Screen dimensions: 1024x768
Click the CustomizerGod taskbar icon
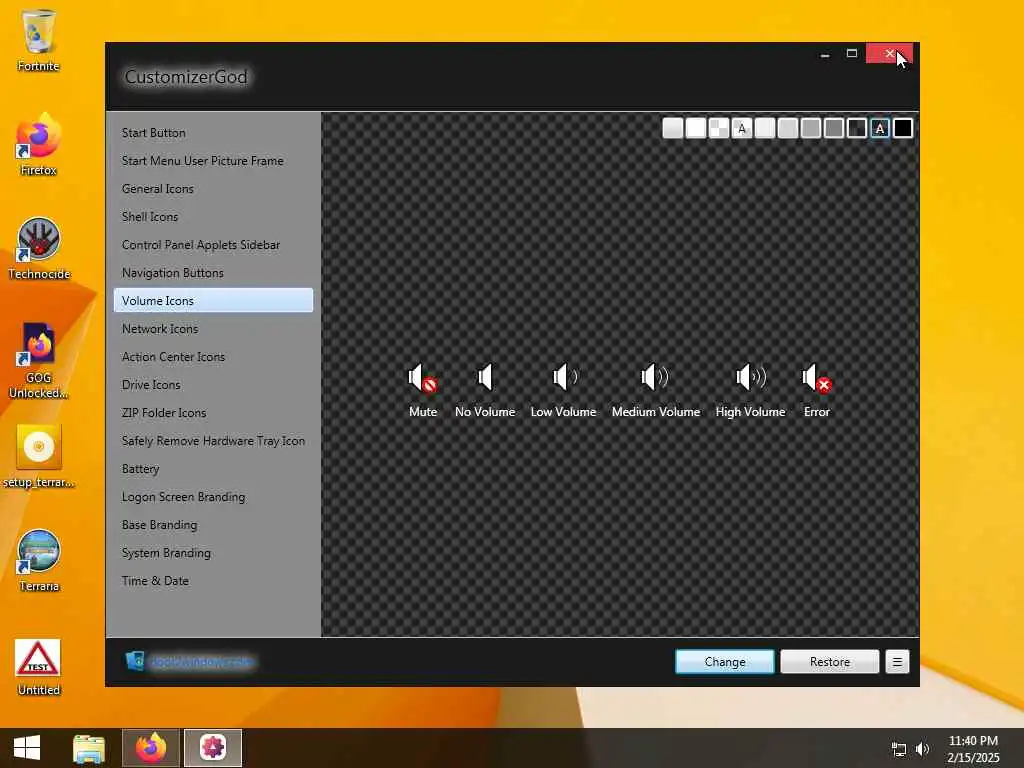pos(213,748)
